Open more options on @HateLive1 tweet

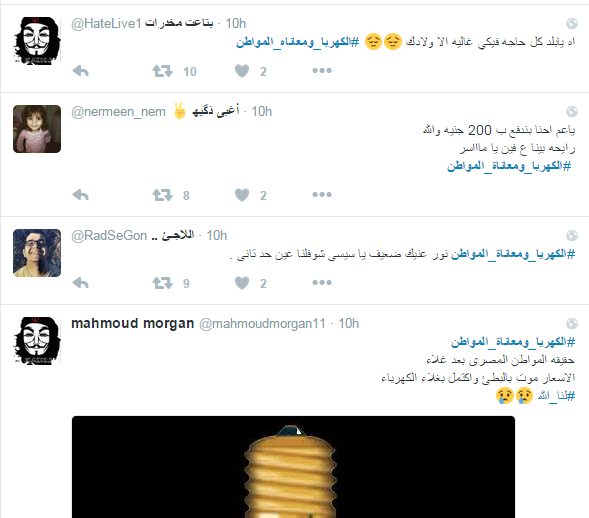coord(322,71)
